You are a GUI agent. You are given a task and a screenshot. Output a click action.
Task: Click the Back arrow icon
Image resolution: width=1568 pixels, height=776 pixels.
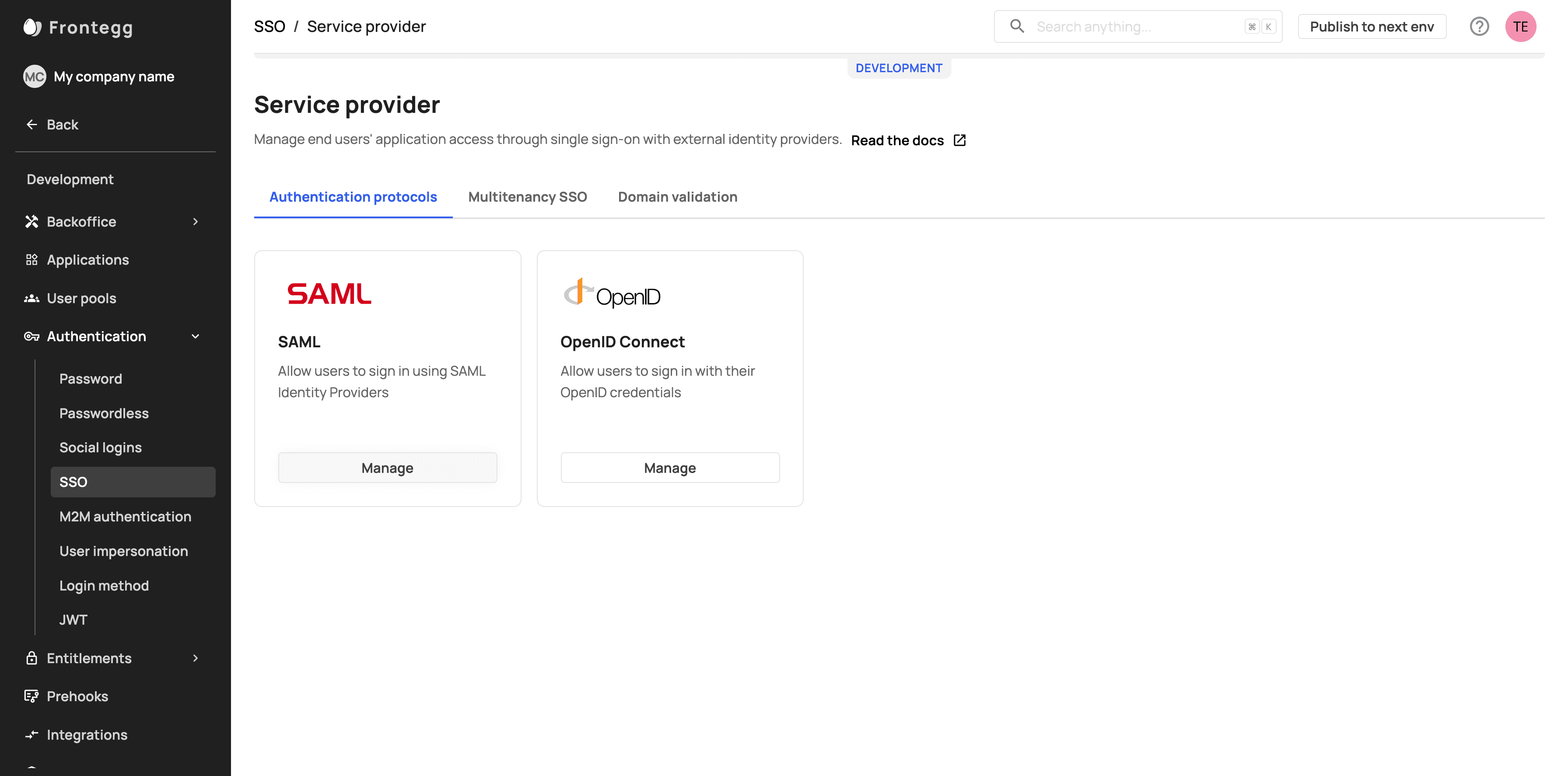[x=31, y=125]
